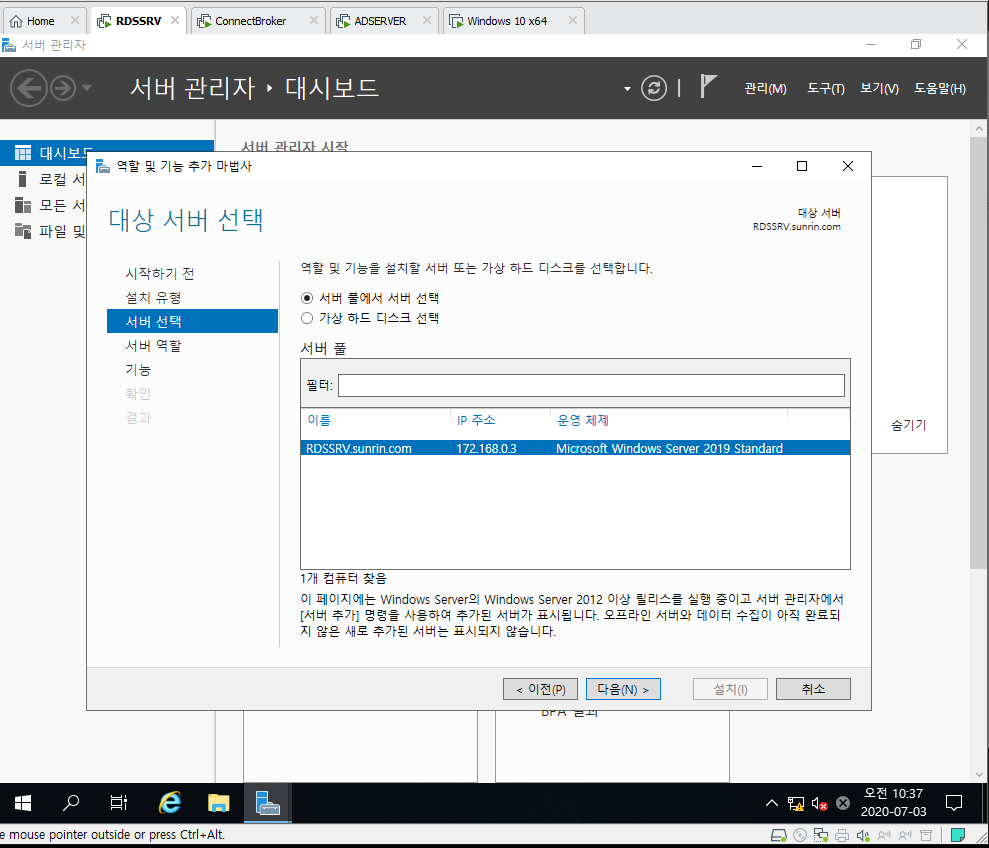The height and width of the screenshot is (848, 989).
Task: Click the 취소 button
Action: 813,689
